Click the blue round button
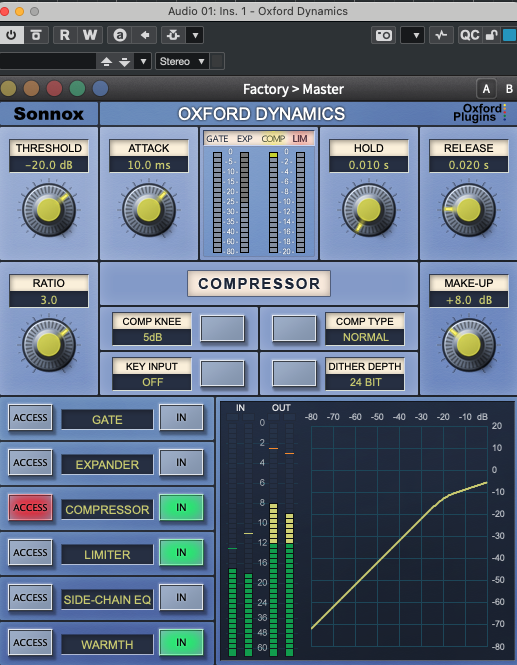Viewport: 517px width, 665px height. coord(100,89)
